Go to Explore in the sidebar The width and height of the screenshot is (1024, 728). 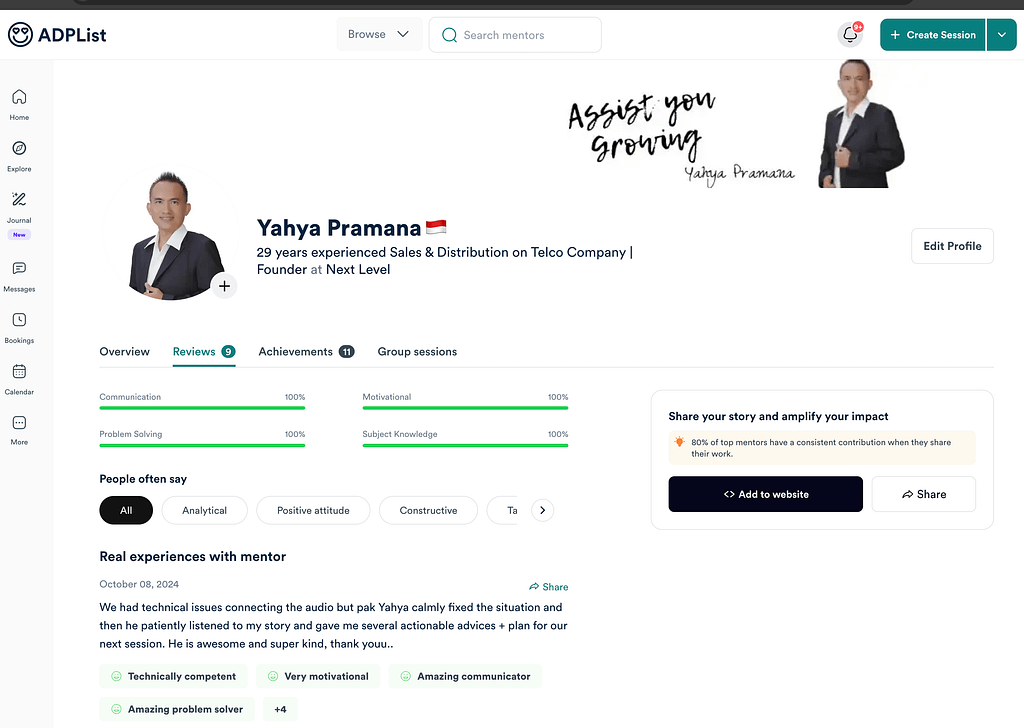click(x=19, y=156)
